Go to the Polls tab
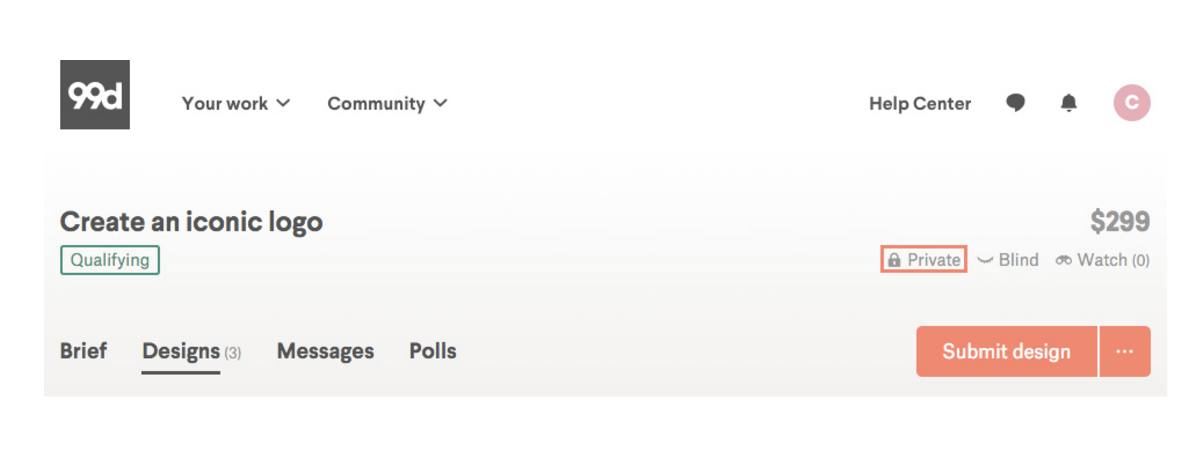Viewport: 1202px width, 456px height. point(432,351)
